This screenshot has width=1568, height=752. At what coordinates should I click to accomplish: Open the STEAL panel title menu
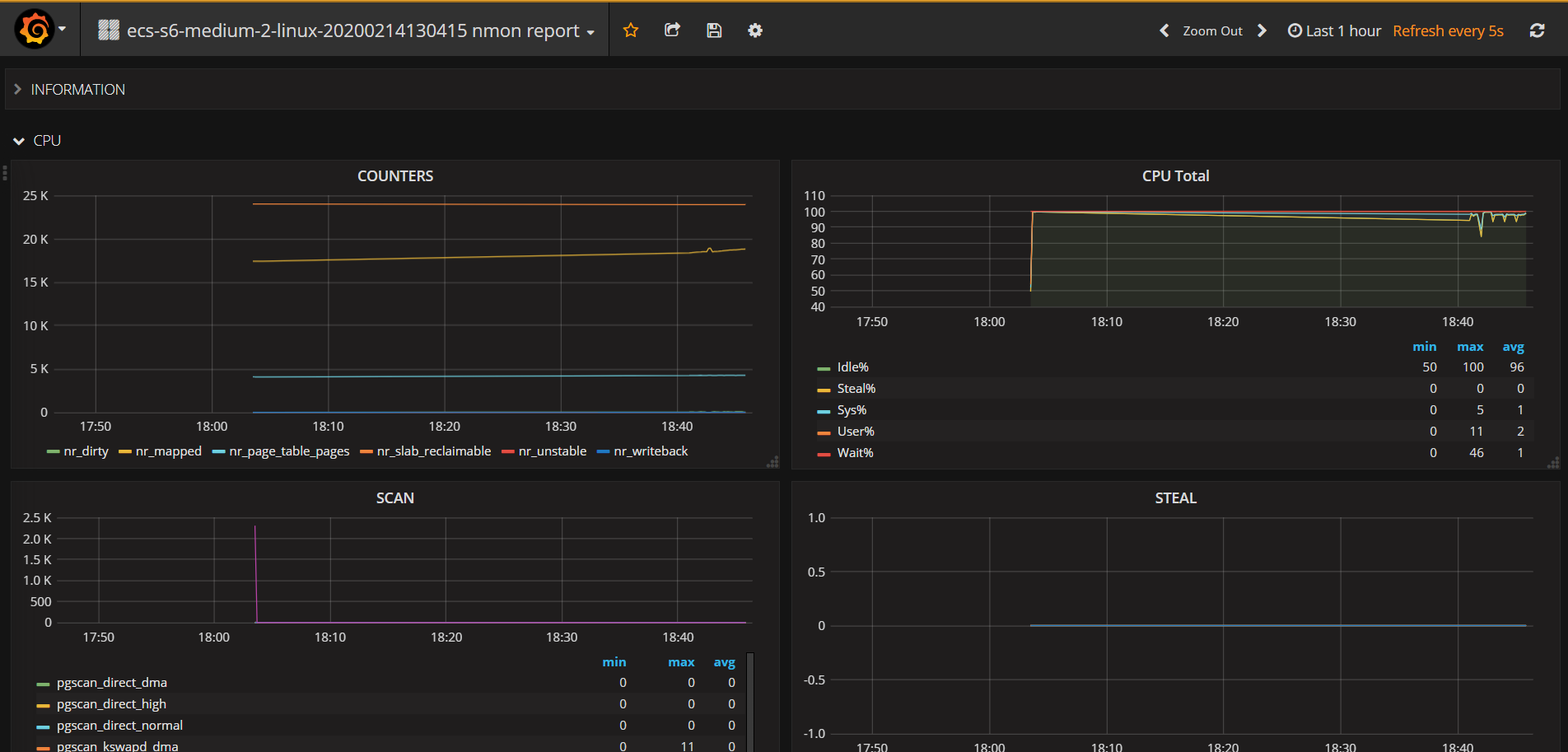click(1175, 497)
